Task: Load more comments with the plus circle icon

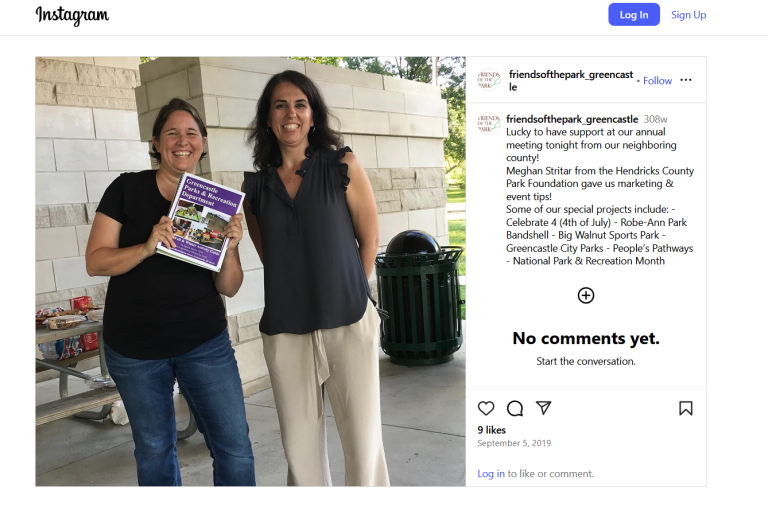Action: pos(586,295)
